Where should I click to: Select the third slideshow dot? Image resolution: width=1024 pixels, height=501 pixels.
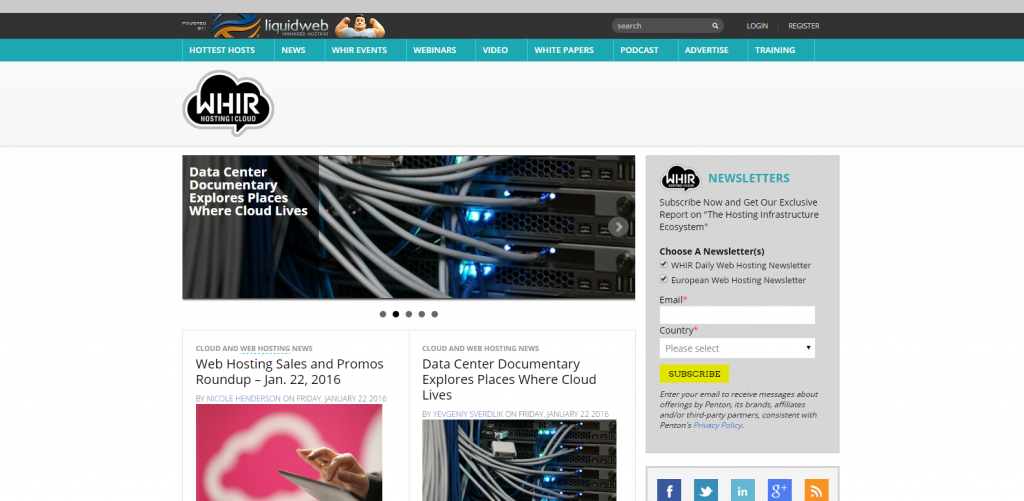(409, 314)
